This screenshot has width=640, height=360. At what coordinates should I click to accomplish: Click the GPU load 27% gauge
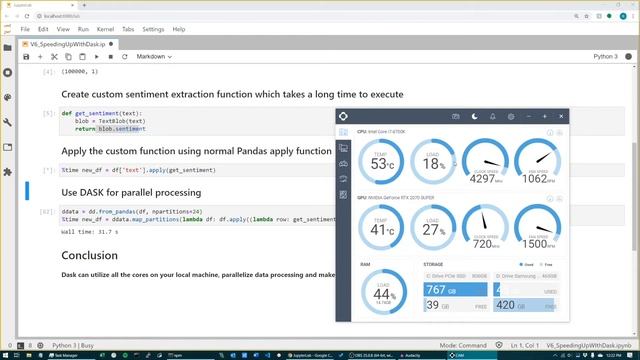coord(433,227)
